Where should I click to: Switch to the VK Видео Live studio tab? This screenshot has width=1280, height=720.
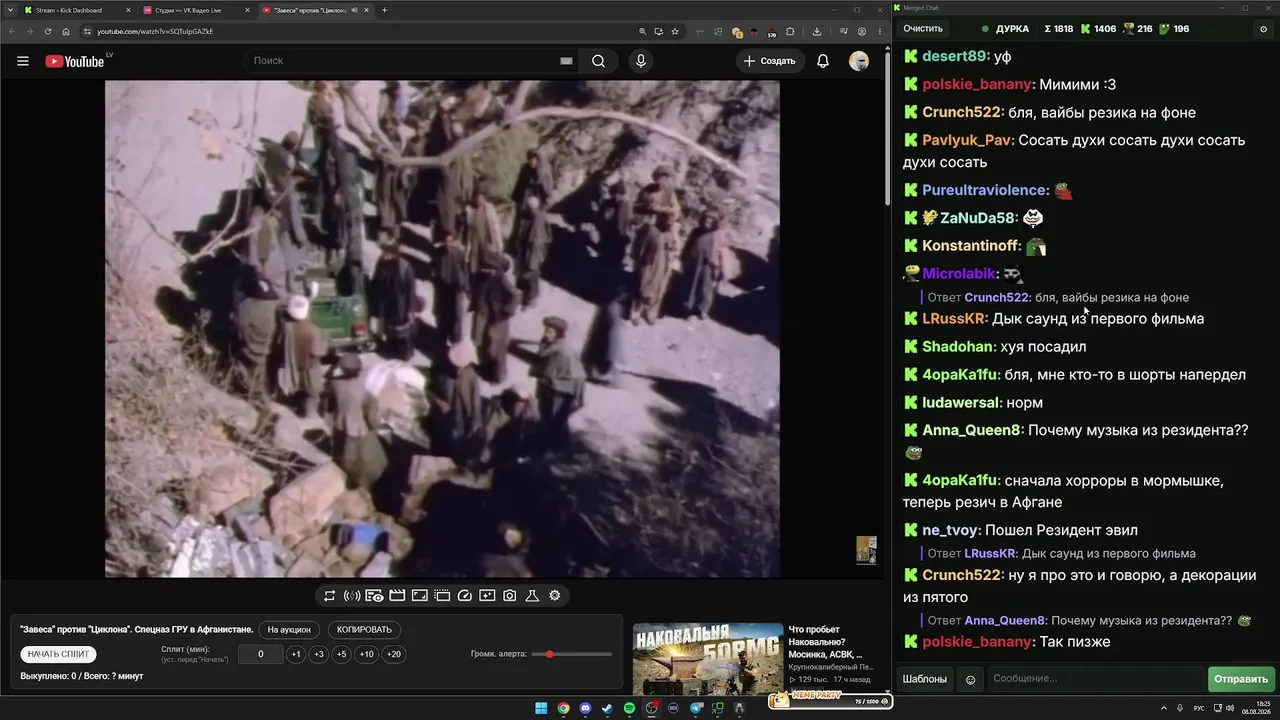(195, 10)
